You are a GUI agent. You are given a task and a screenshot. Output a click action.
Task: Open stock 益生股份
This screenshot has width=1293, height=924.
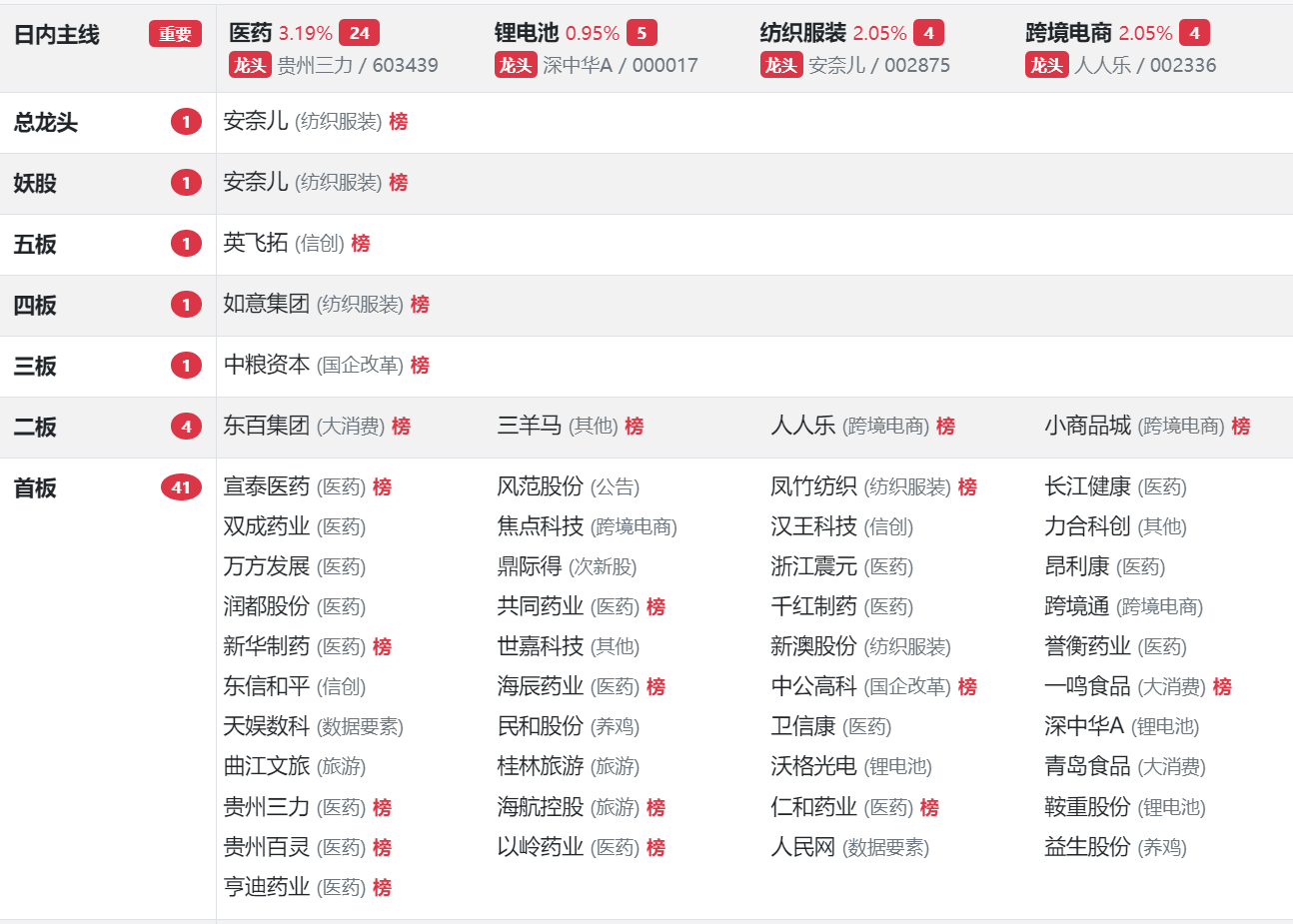coord(1088,848)
